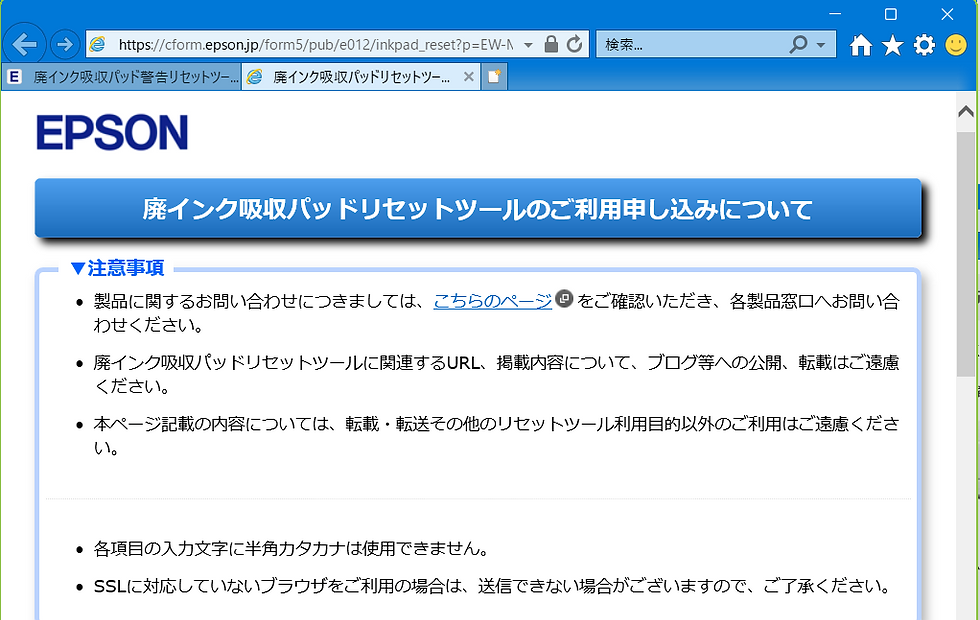Image resolution: width=980 pixels, height=620 pixels.
Task: Go to the home page via the house icon
Action: pyautogui.click(x=861, y=45)
